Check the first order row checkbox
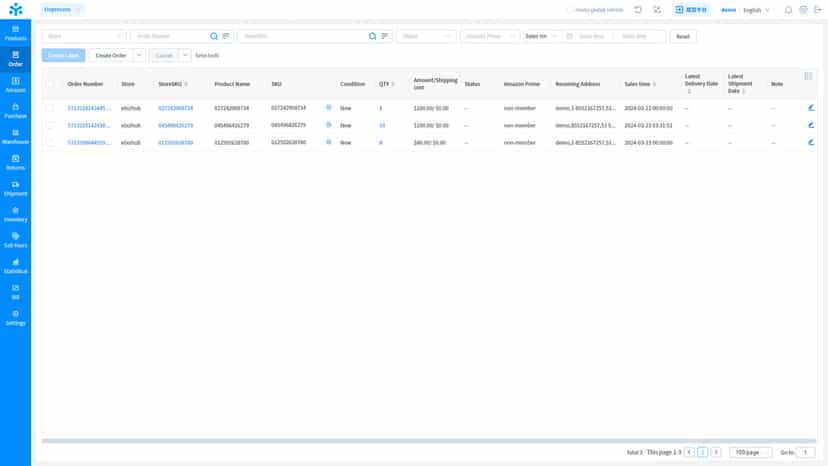This screenshot has width=828, height=466. tap(50, 108)
